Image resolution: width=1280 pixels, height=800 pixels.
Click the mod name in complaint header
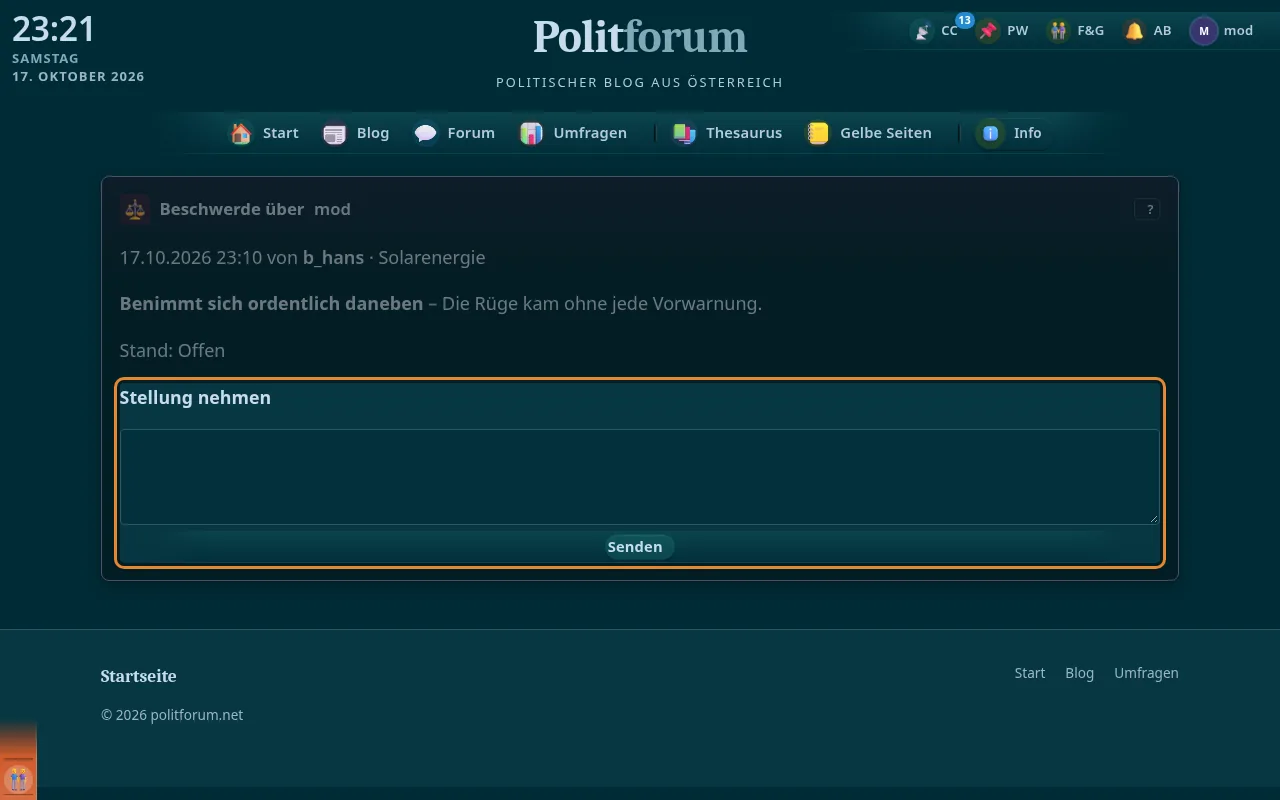point(332,209)
